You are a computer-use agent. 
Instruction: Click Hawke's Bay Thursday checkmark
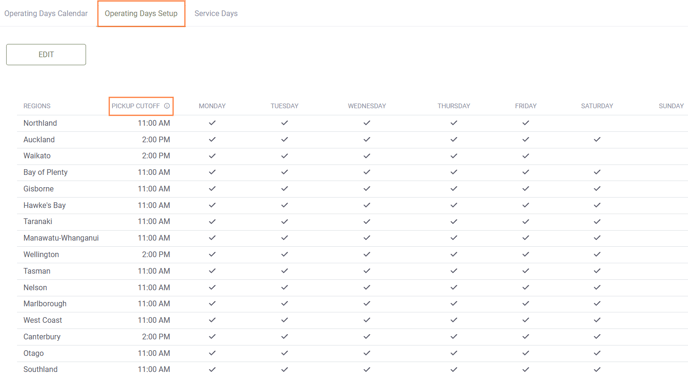454,205
